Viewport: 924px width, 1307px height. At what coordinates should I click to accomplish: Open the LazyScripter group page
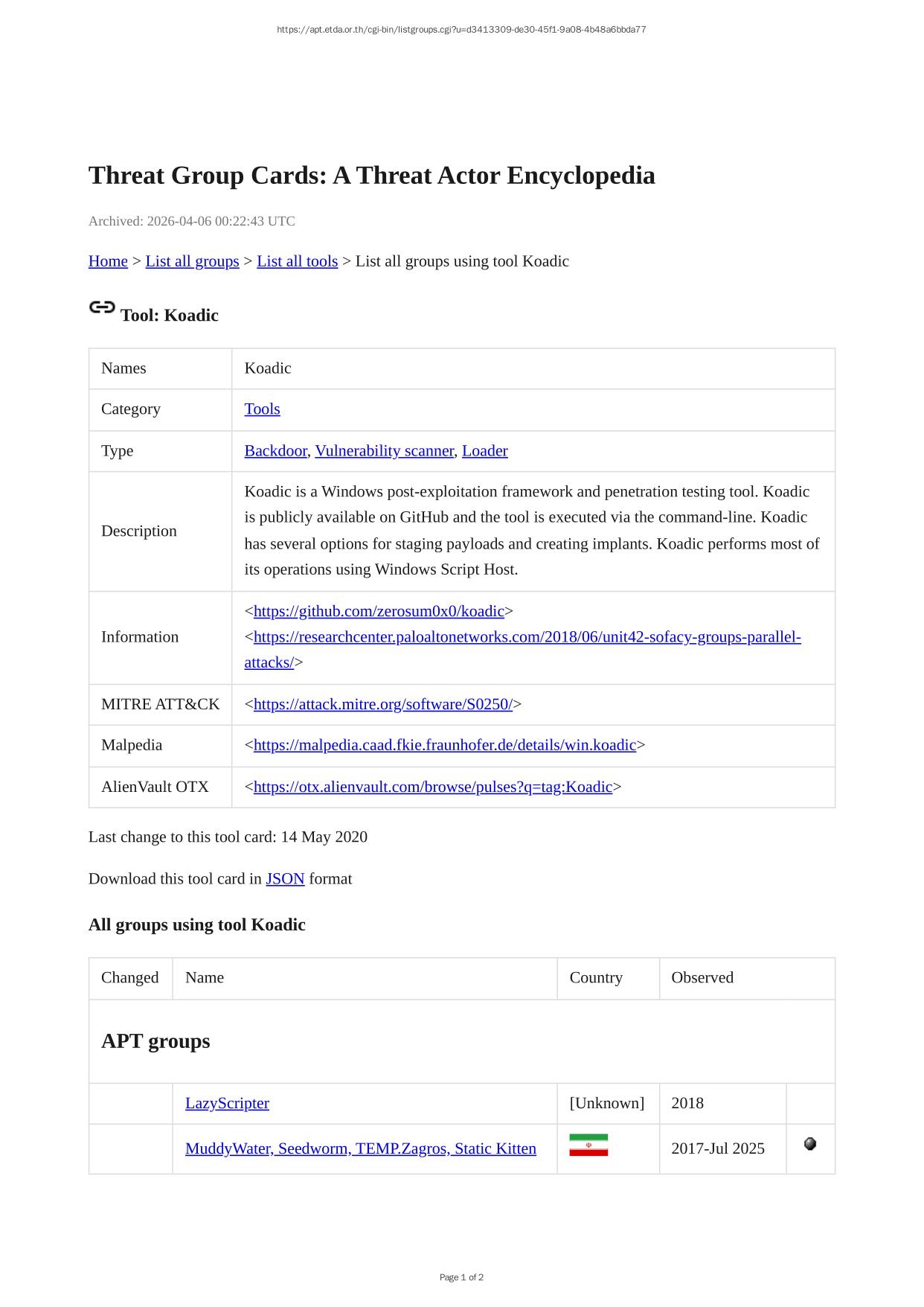click(227, 1103)
